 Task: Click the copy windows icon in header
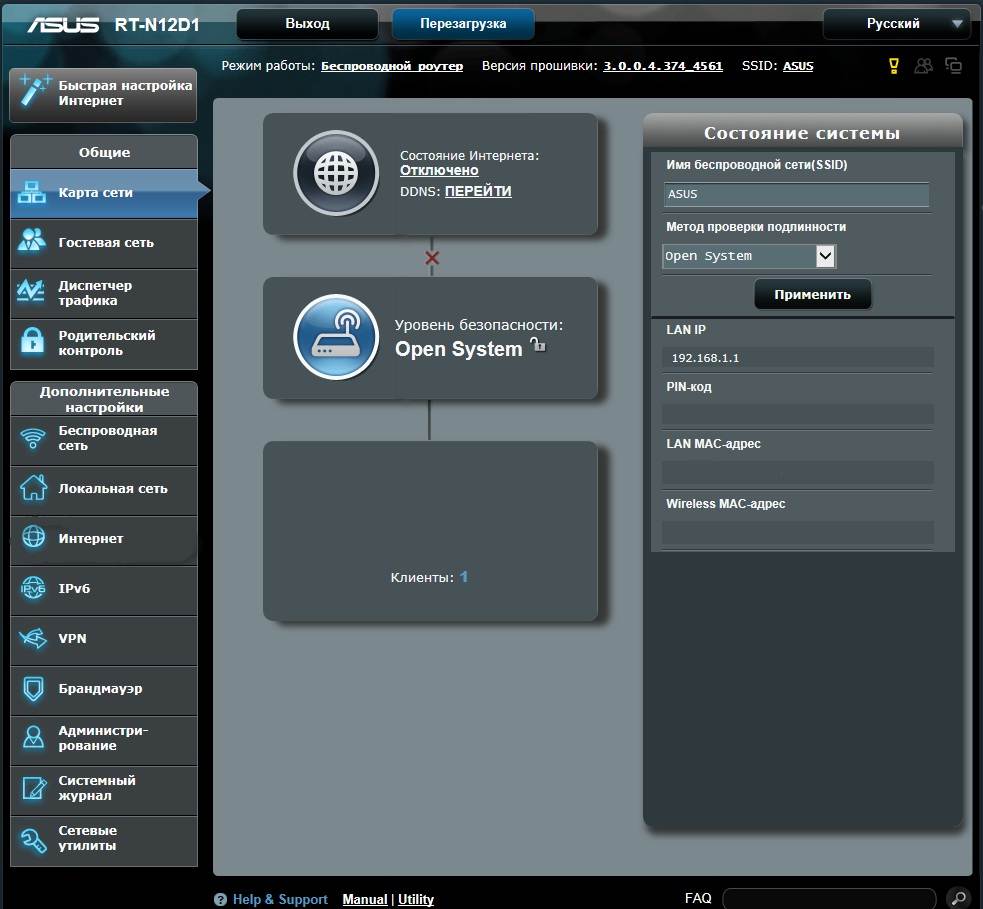point(953,66)
